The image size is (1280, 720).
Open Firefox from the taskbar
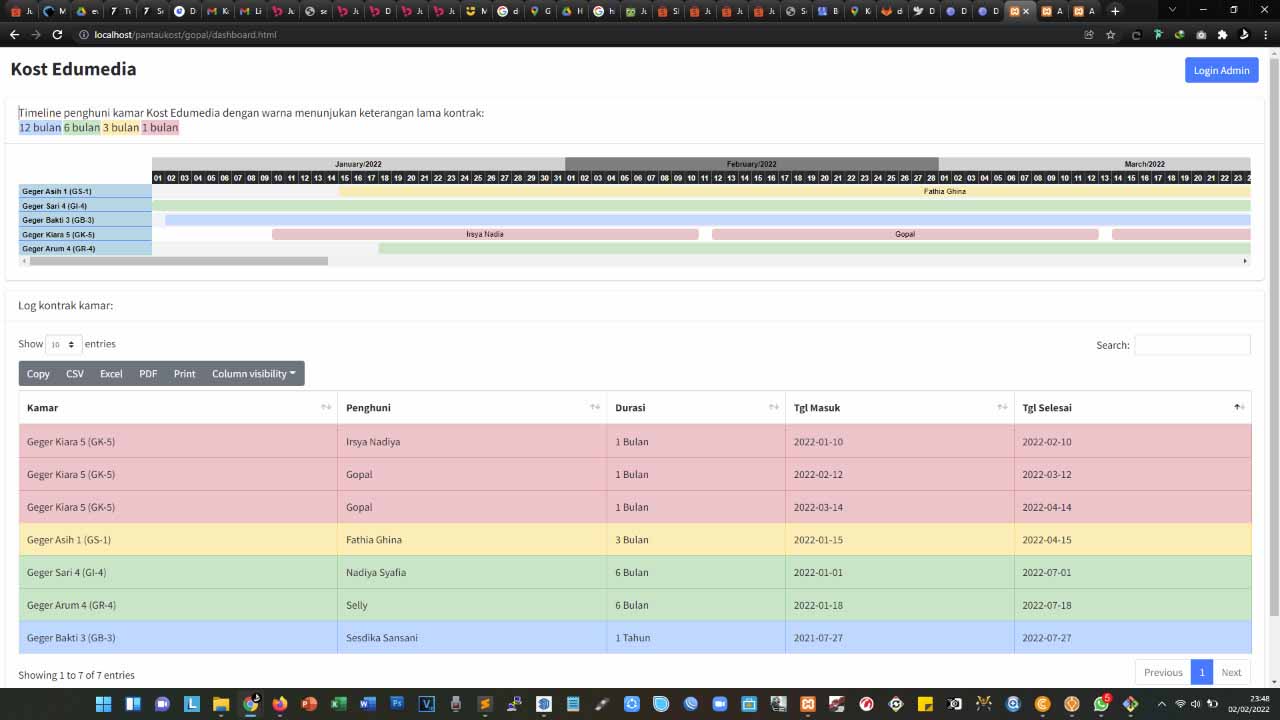[279, 704]
